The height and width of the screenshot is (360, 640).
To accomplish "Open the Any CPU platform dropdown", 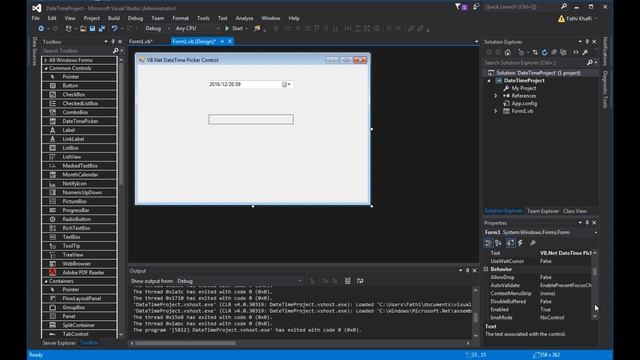I will point(198,29).
